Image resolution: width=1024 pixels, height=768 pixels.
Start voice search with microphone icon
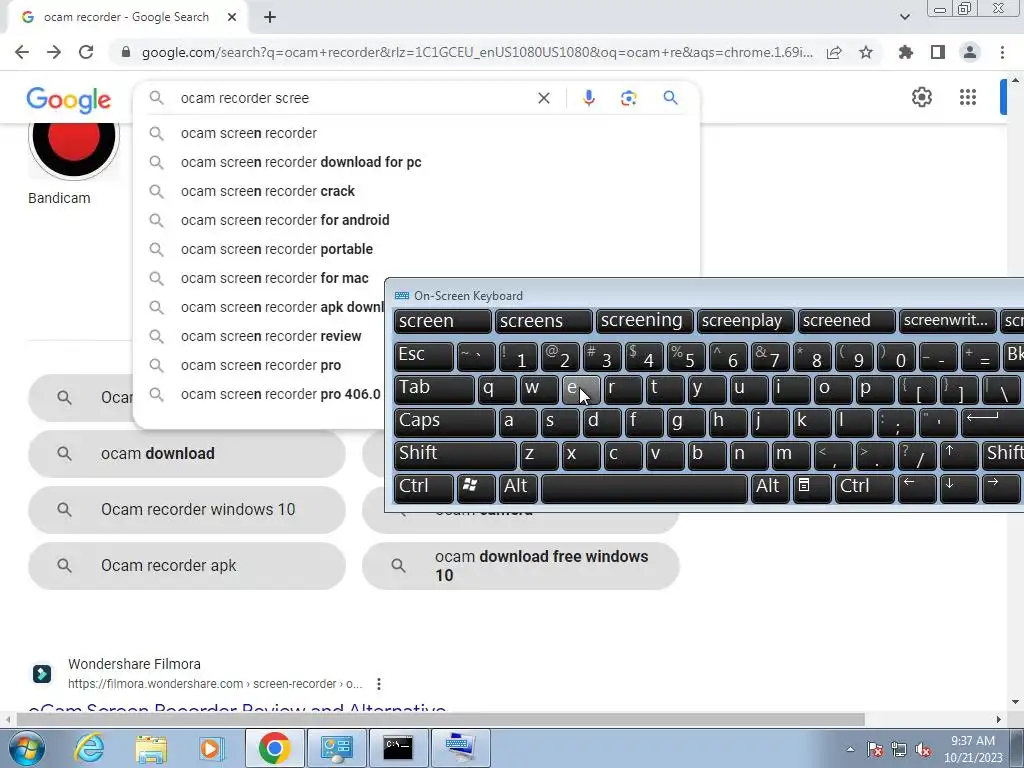588,98
